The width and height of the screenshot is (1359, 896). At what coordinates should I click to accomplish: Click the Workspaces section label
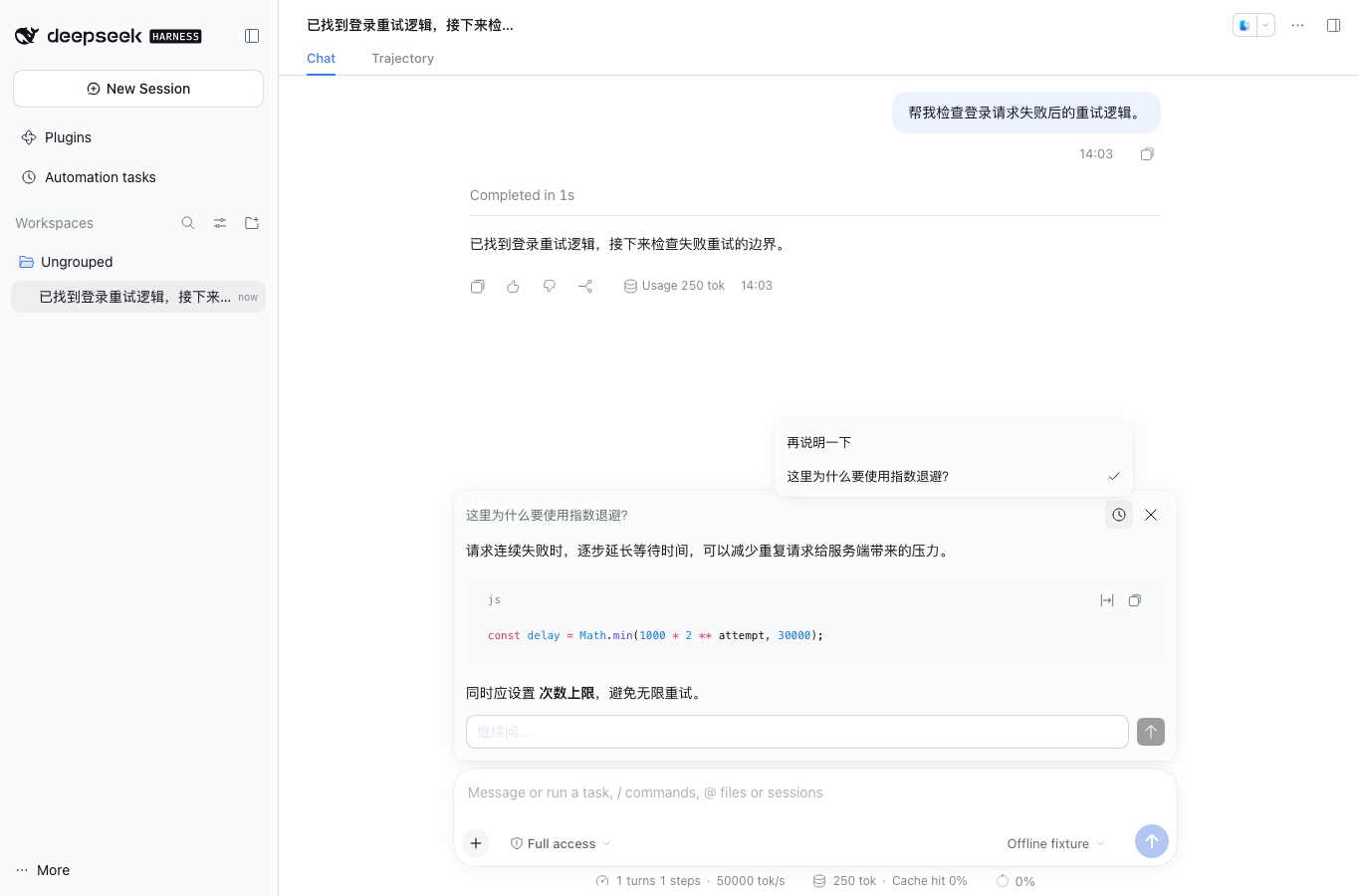click(54, 223)
